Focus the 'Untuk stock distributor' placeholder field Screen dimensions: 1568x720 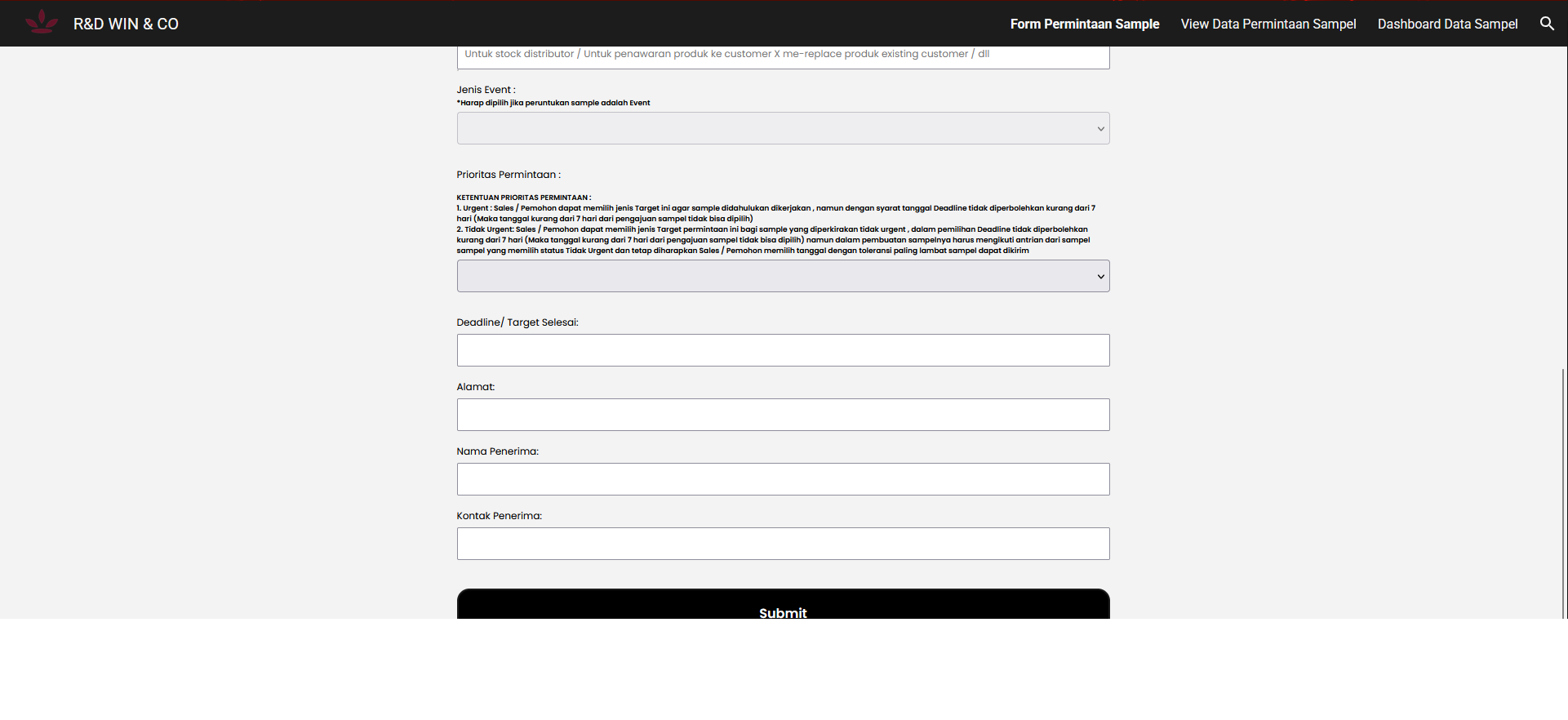click(x=783, y=56)
